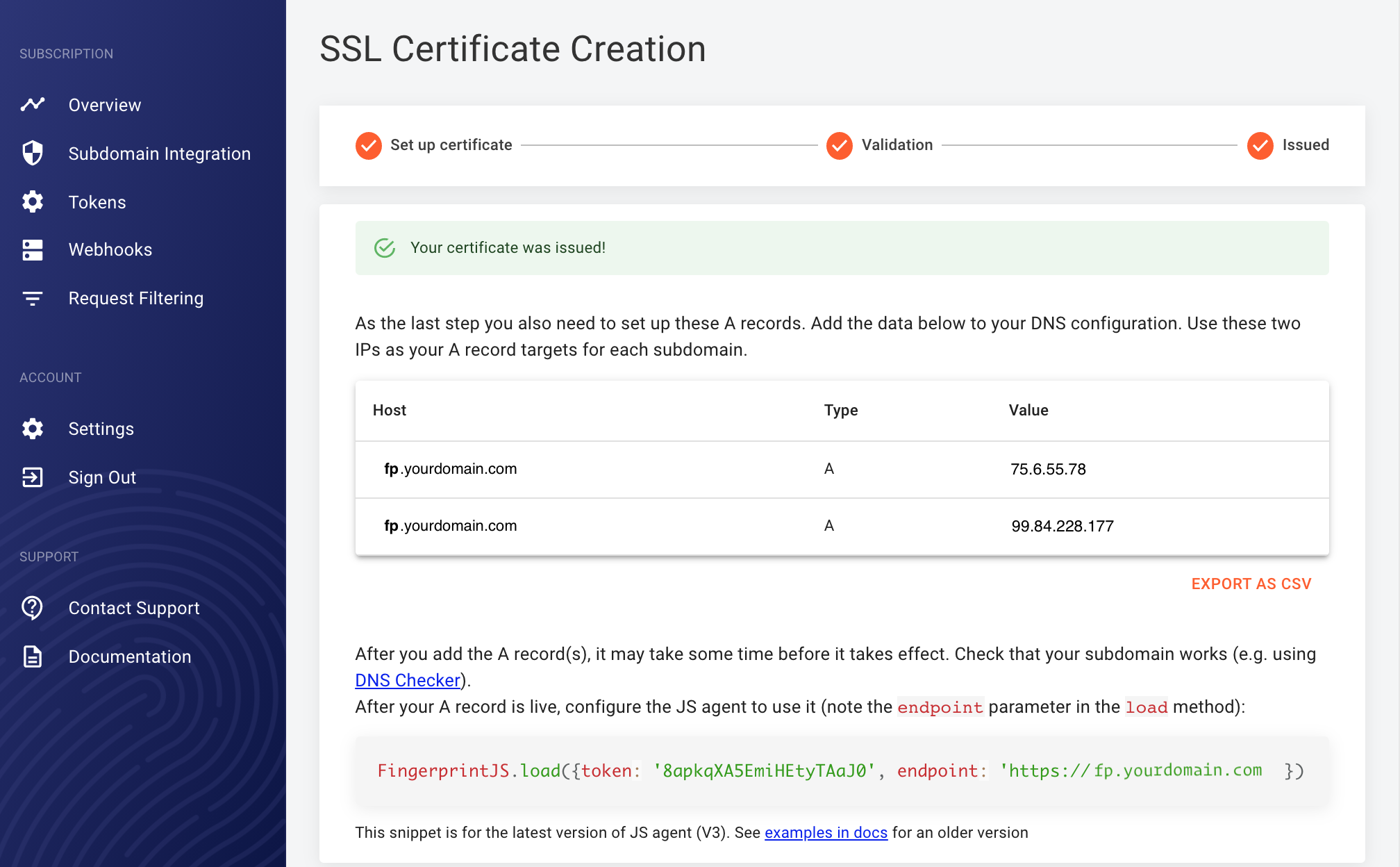1400x867 pixels.
Task: Click the Sign Out arrow icon
Action: coord(33,477)
